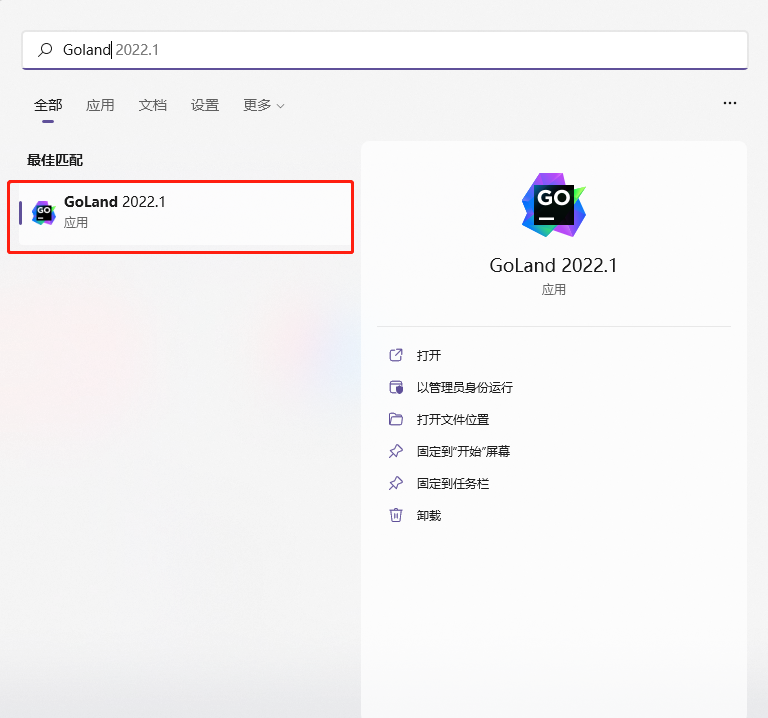
Task: Choose 以管理员身份运行
Action: click(x=464, y=387)
